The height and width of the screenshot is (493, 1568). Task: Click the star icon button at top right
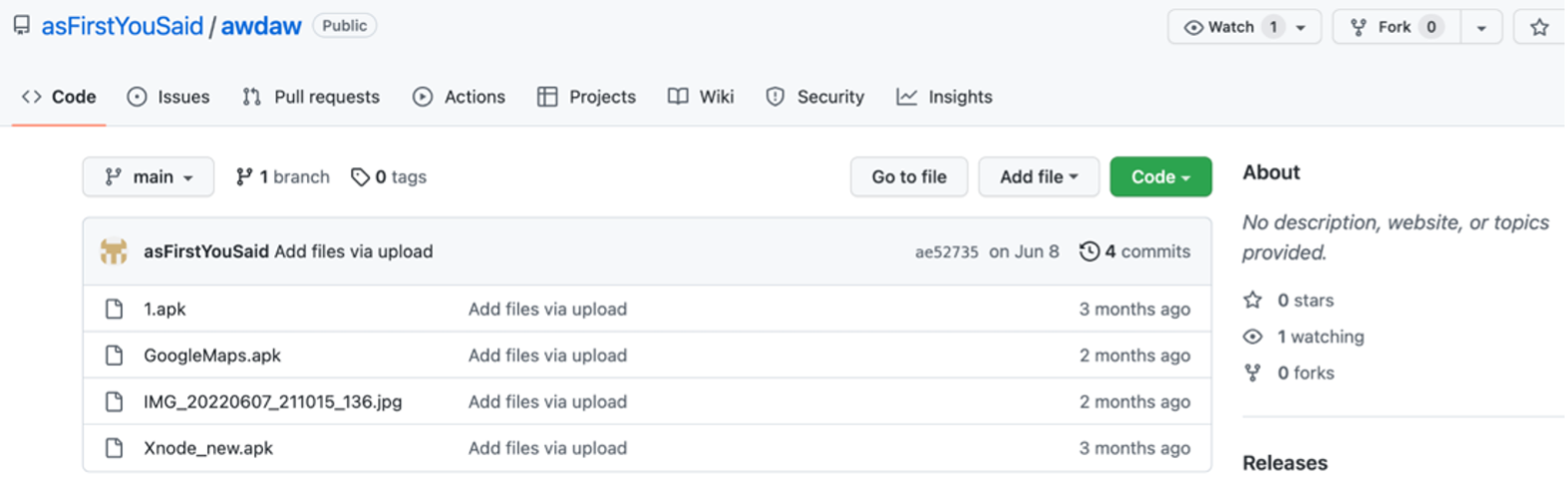[1539, 28]
